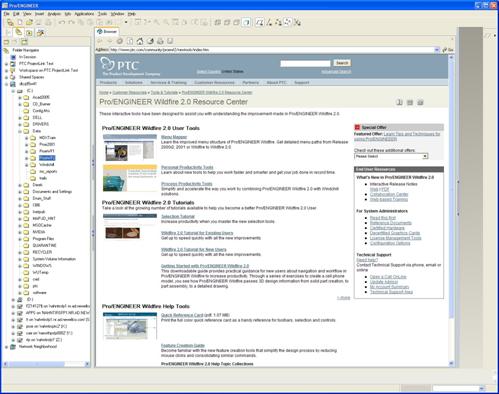Image resolution: width=499 pixels, height=394 pixels.
Task: Open the Analysis menu
Action: pyautogui.click(x=54, y=14)
